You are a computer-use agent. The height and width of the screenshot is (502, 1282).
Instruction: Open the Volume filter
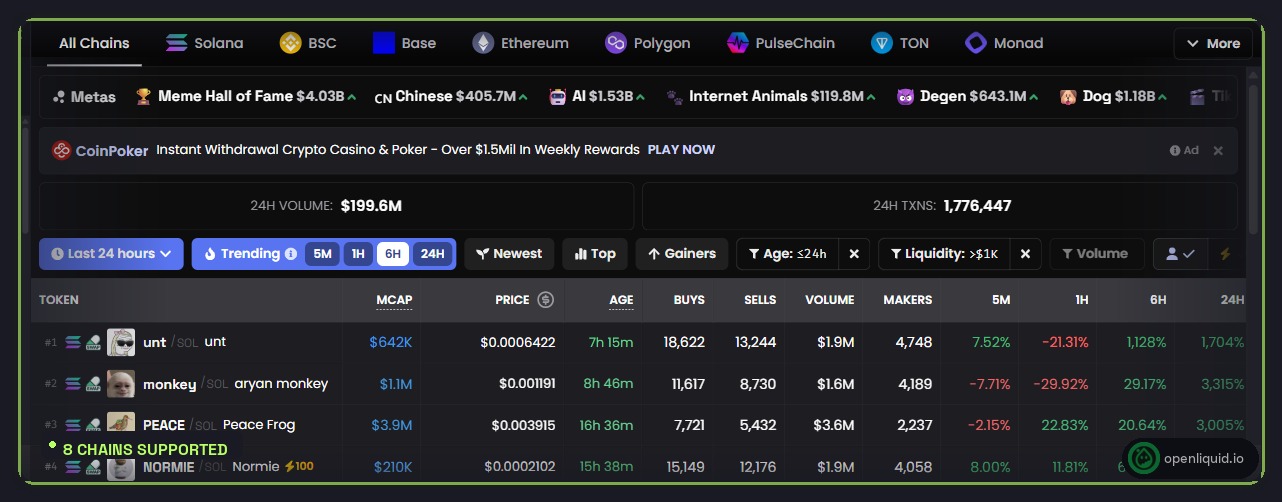coord(1094,254)
